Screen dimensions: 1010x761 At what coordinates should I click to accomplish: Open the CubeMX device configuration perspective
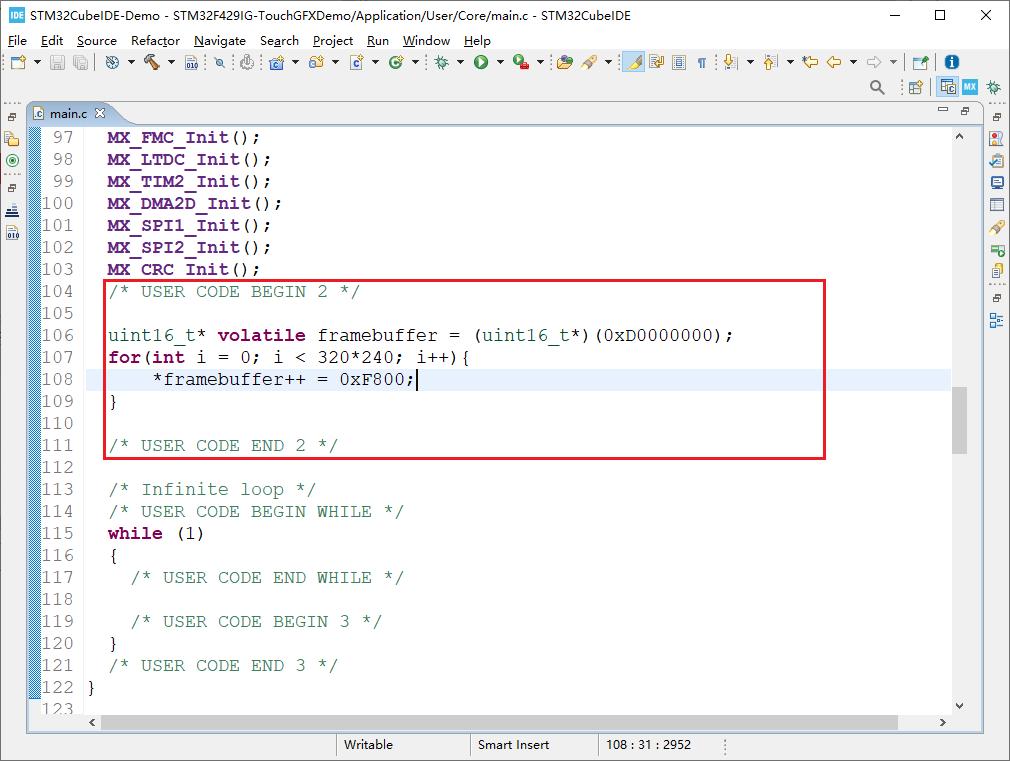[x=969, y=87]
